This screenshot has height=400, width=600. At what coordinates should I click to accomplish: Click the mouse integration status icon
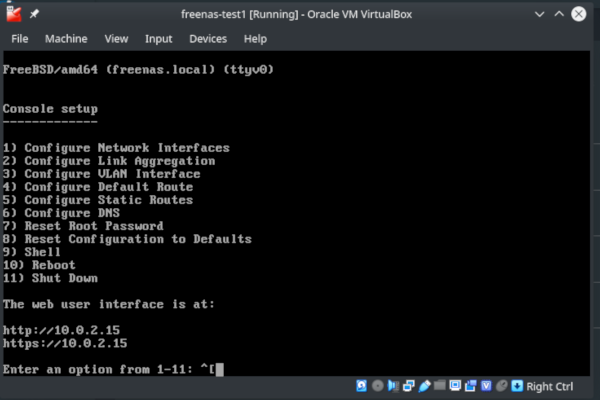click(501, 386)
